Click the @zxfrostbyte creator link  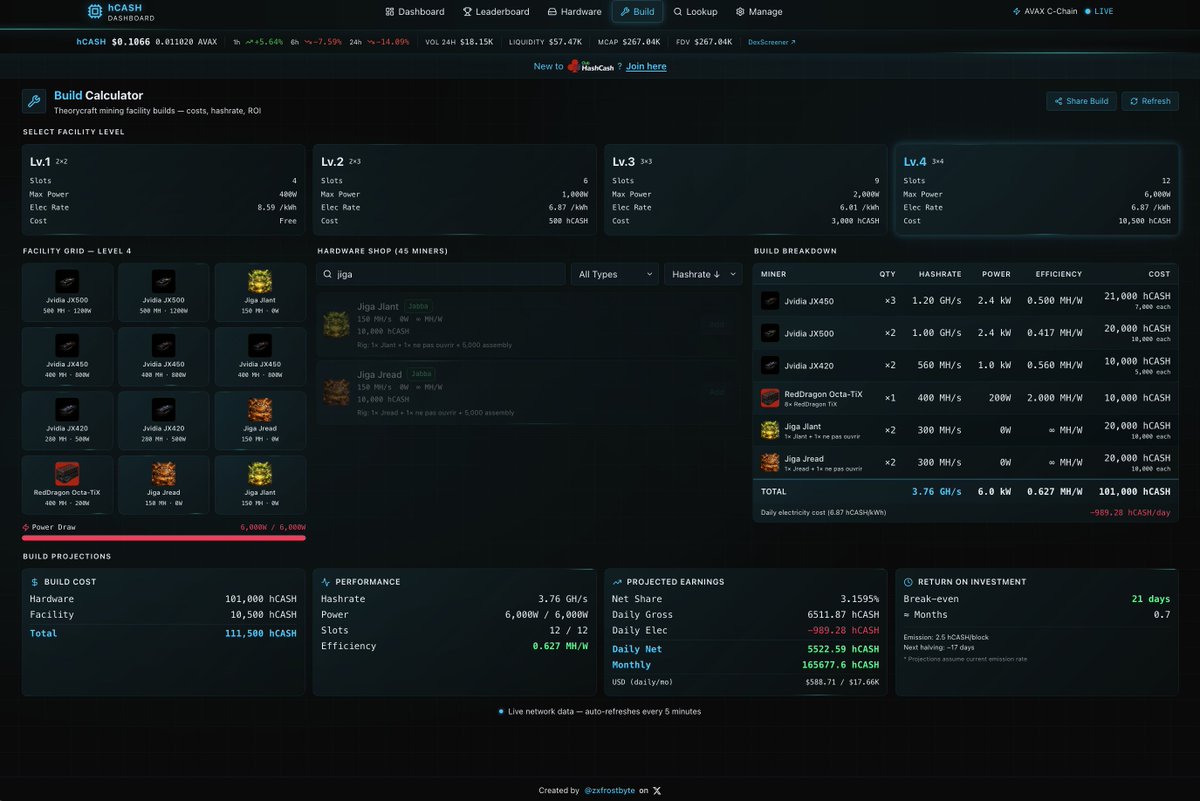[610, 790]
